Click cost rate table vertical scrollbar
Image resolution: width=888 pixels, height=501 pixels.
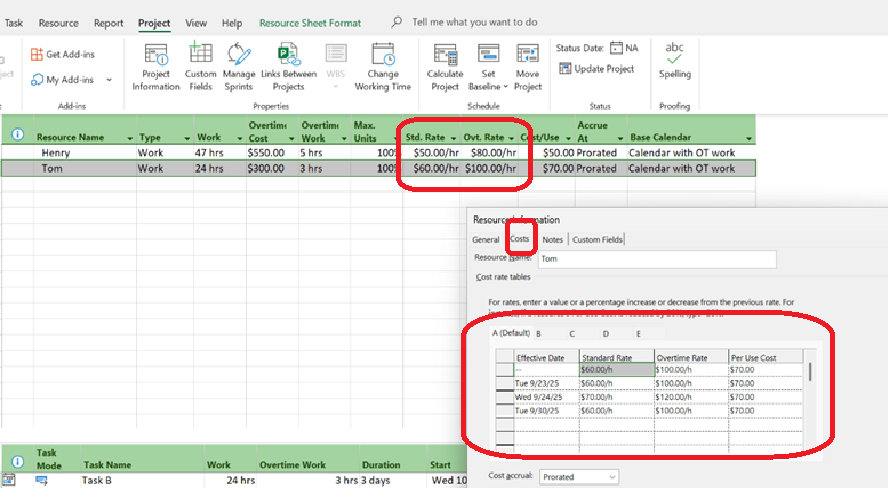click(810, 372)
